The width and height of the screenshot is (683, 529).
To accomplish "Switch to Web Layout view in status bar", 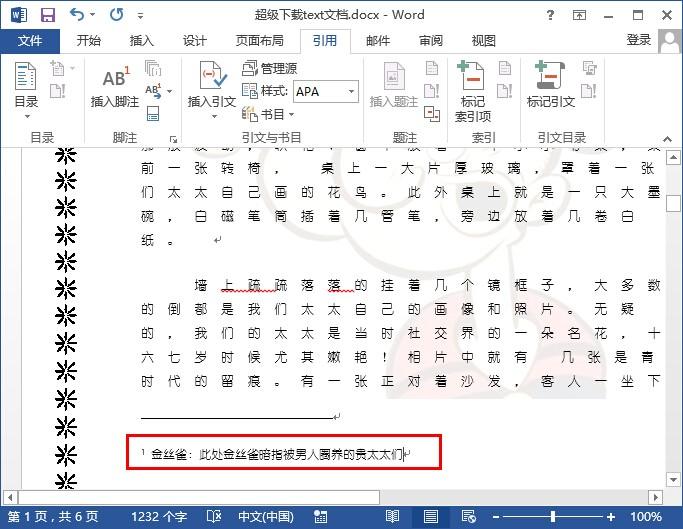I will (467, 516).
